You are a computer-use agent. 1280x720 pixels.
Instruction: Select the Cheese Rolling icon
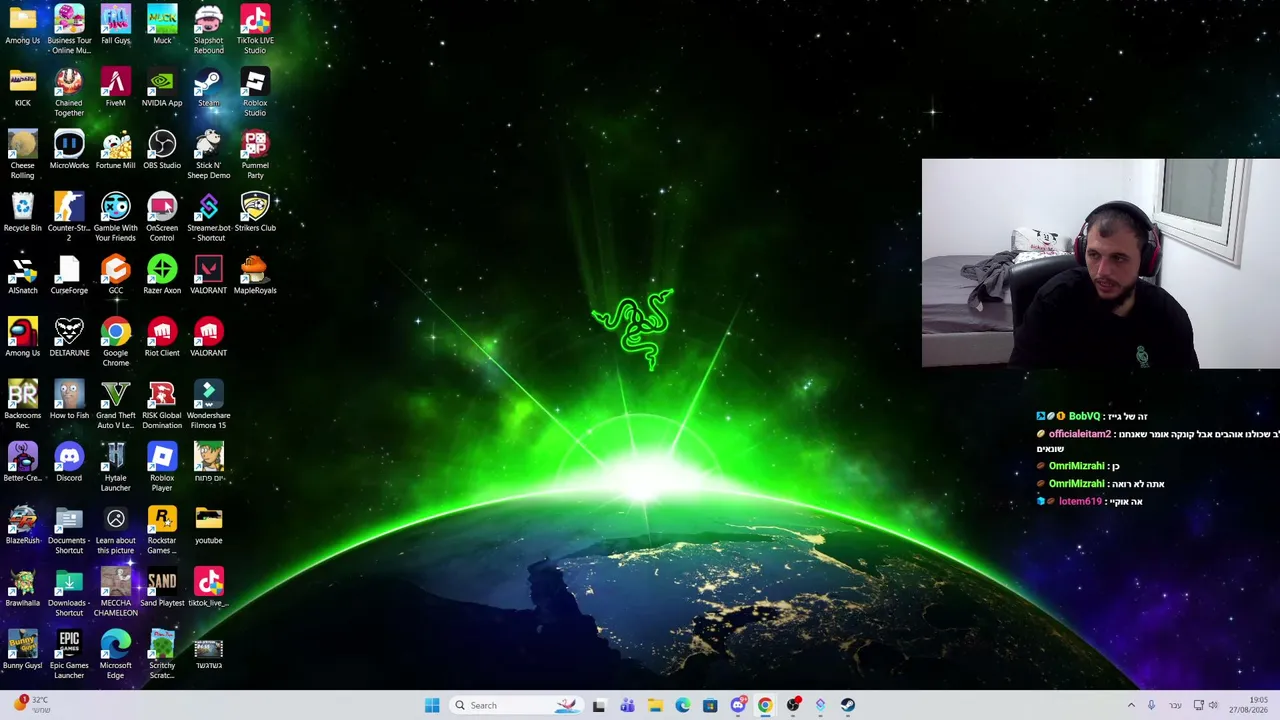pyautogui.click(x=22, y=154)
